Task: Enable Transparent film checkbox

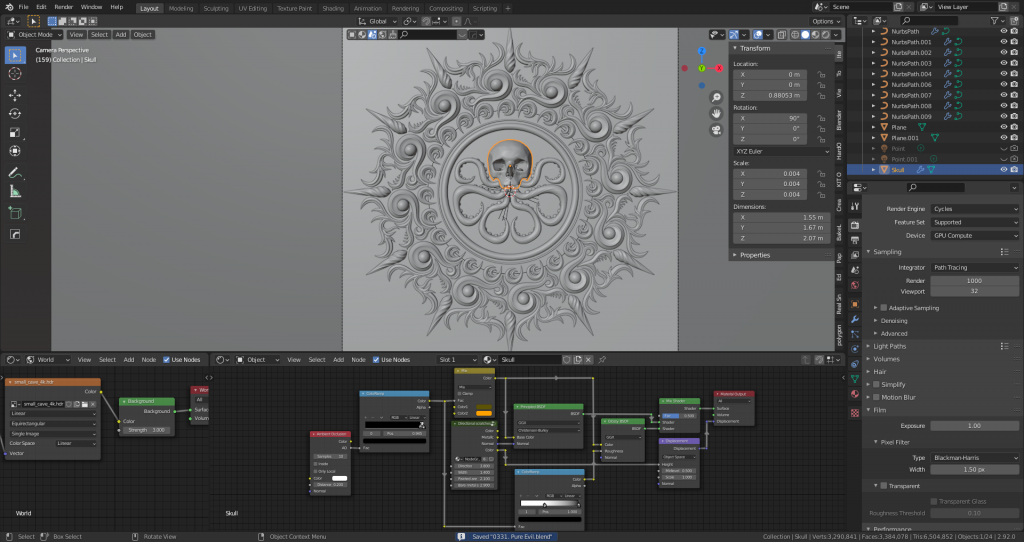Action: [884, 486]
